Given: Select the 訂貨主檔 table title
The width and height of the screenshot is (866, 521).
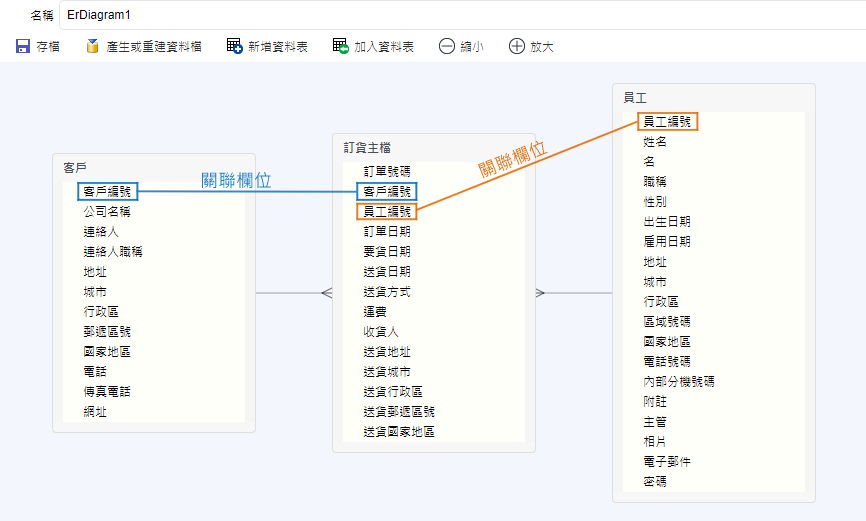Looking at the screenshot, I should pyautogui.click(x=367, y=148).
